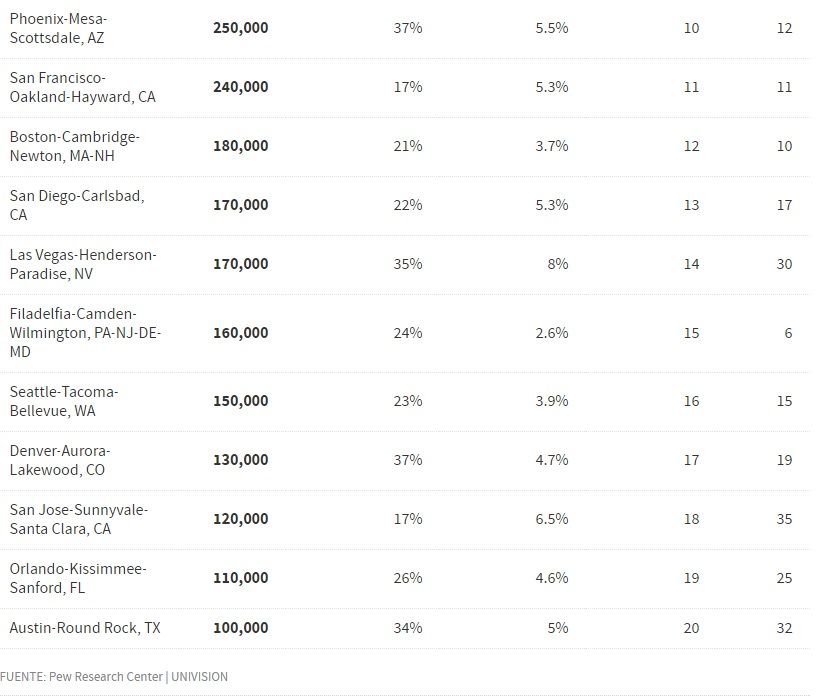Click the UNIVISION source credit
Screen dimensions: 825x696
click(x=200, y=677)
